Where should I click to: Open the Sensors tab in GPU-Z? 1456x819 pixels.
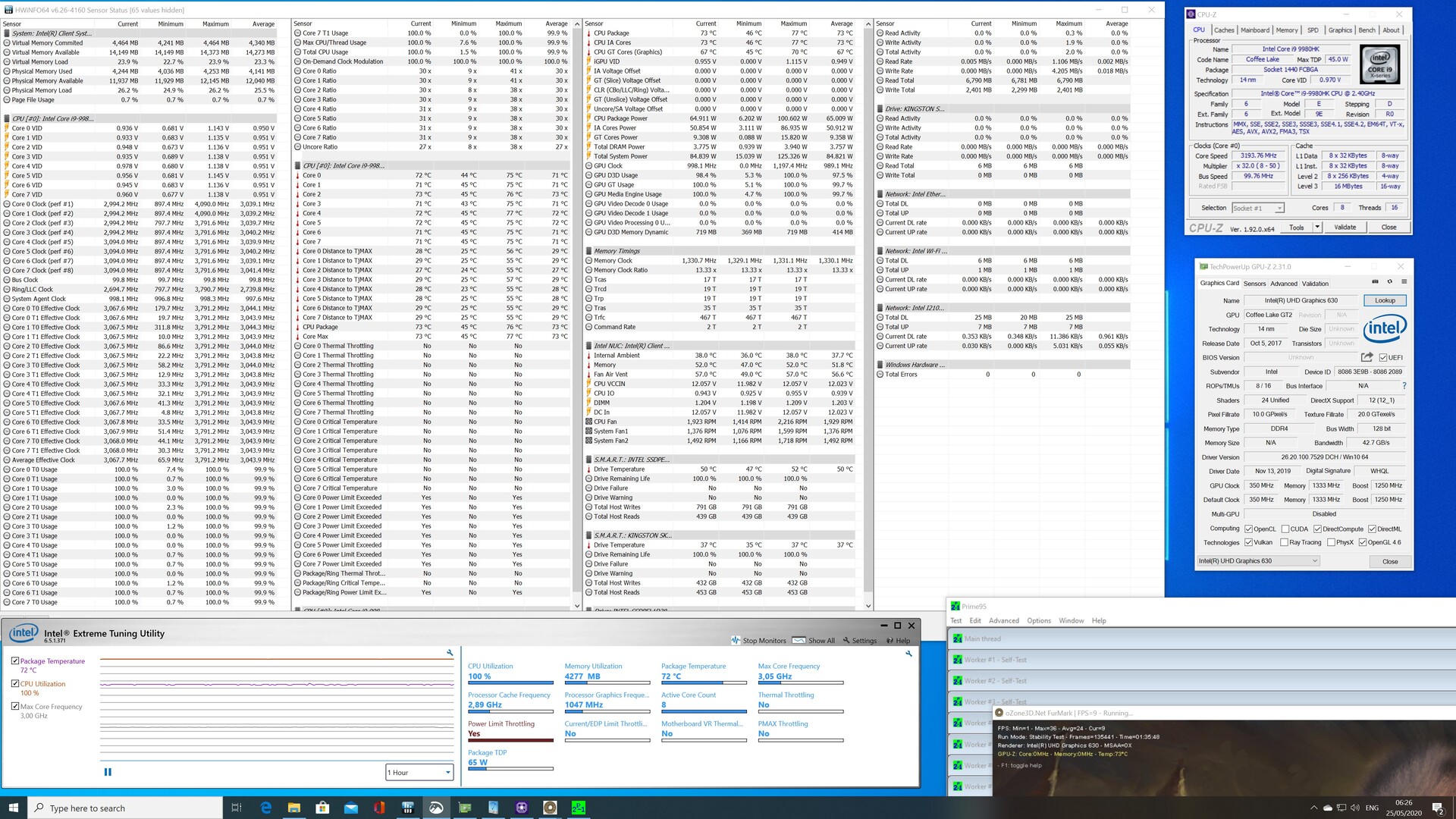point(1254,284)
